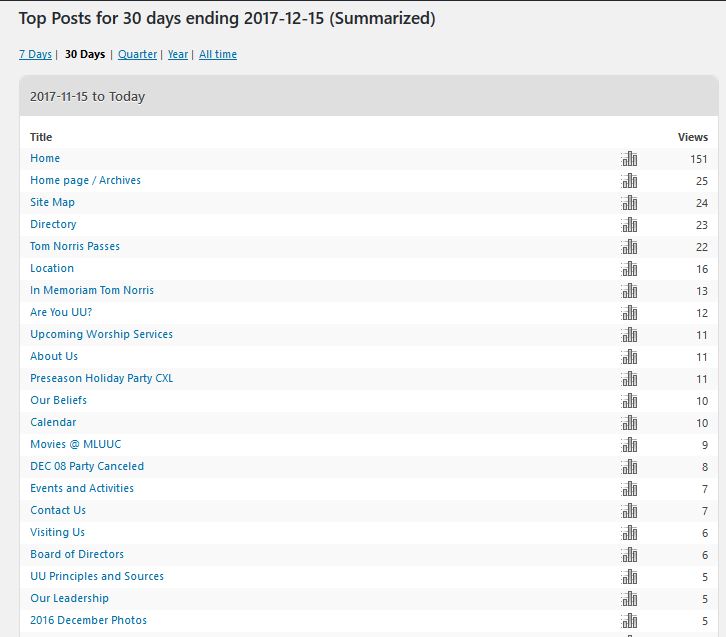Switch to the All time period
This screenshot has width=726, height=637.
click(218, 54)
